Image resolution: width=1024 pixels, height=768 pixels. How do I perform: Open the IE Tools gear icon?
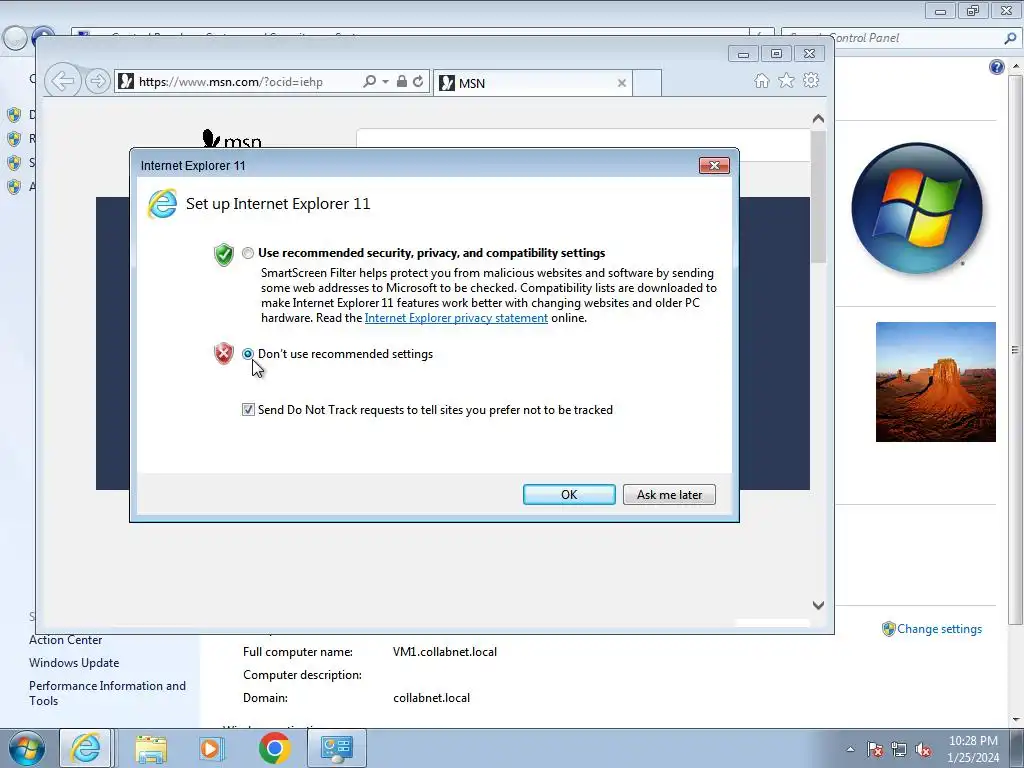(x=811, y=80)
